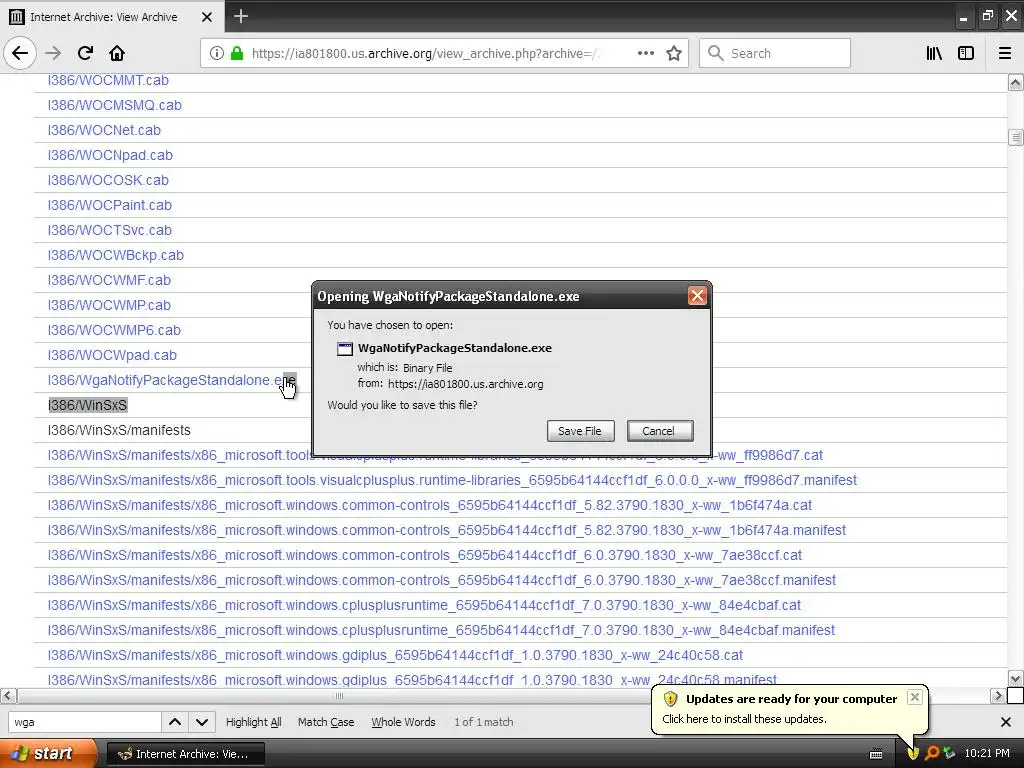Screen dimensions: 1024x768
Task: Close the Opening WgaNotifyPackageStandalone.exe dialog
Action: point(697,296)
